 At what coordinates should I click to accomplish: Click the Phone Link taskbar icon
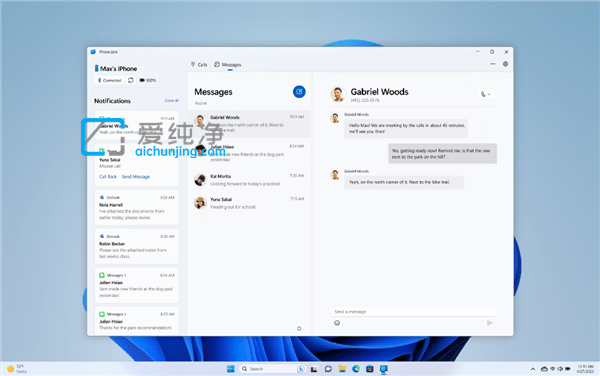(x=384, y=369)
